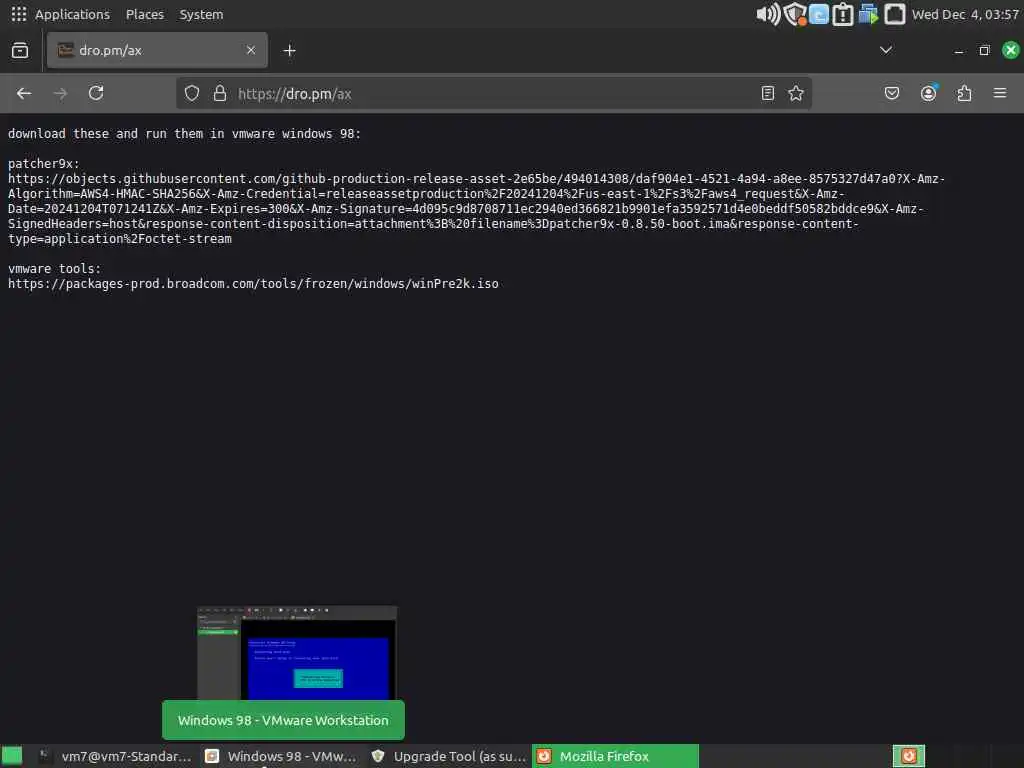
Task: Open the Applications menu
Action: click(72, 14)
